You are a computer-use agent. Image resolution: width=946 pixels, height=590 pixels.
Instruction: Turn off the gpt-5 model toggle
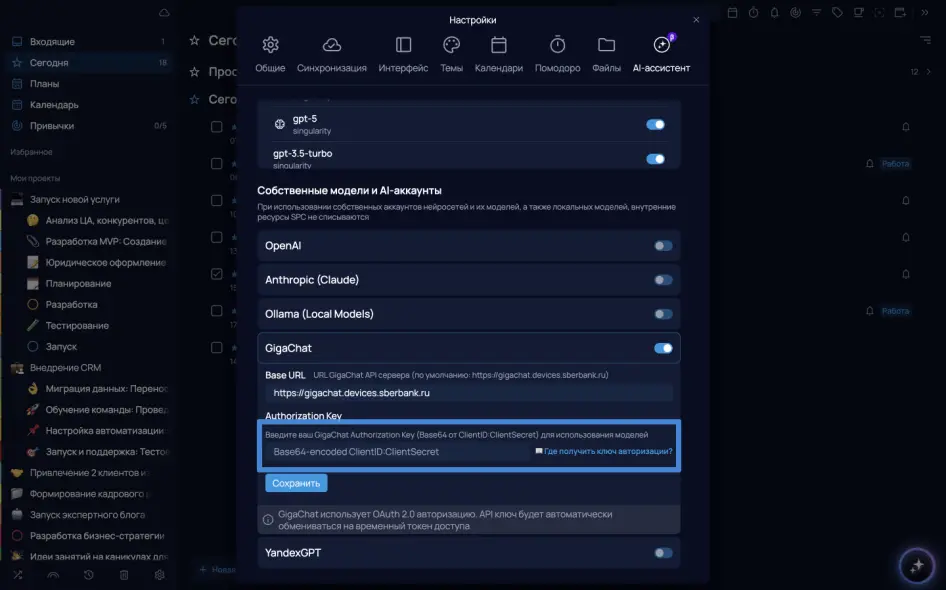click(x=655, y=125)
